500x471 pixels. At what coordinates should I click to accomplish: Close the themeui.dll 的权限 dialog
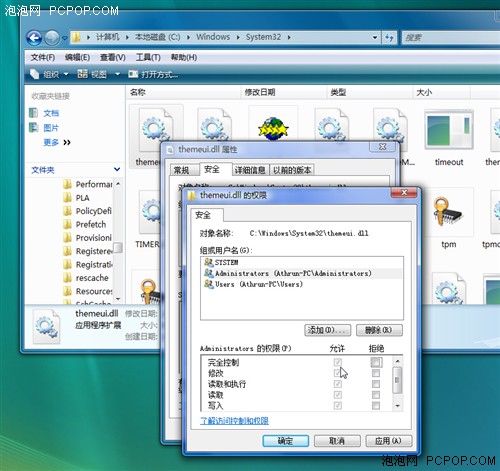coord(404,193)
